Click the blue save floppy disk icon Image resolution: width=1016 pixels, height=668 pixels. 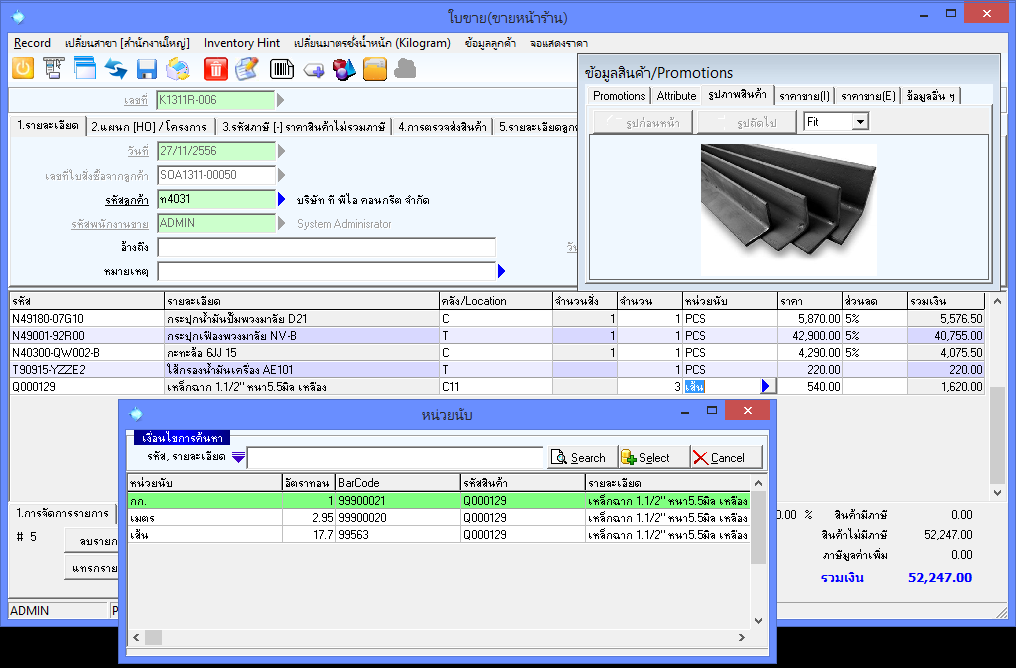pos(148,69)
